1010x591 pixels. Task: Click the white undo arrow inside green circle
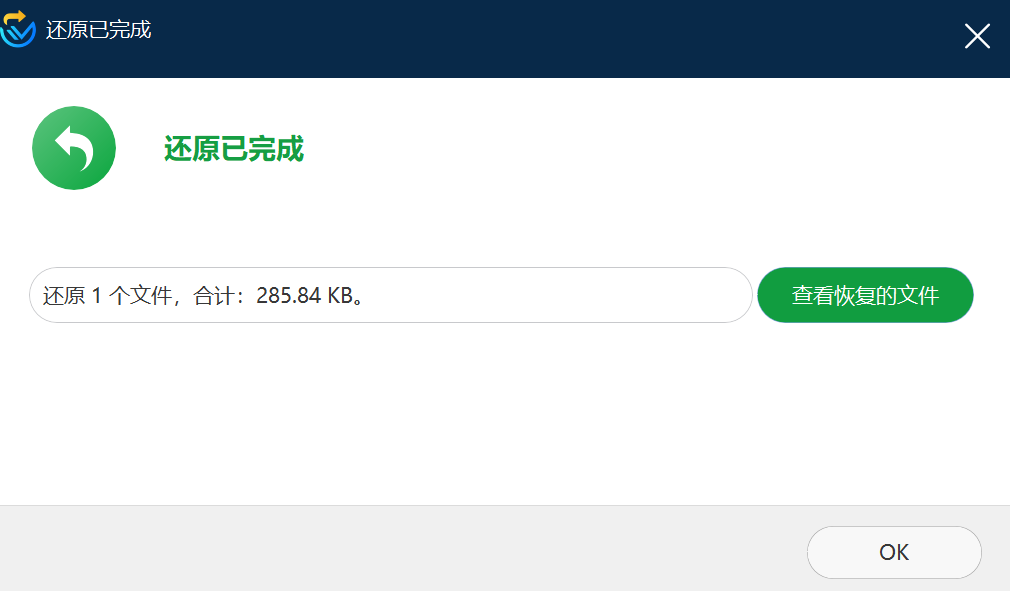[x=75, y=148]
